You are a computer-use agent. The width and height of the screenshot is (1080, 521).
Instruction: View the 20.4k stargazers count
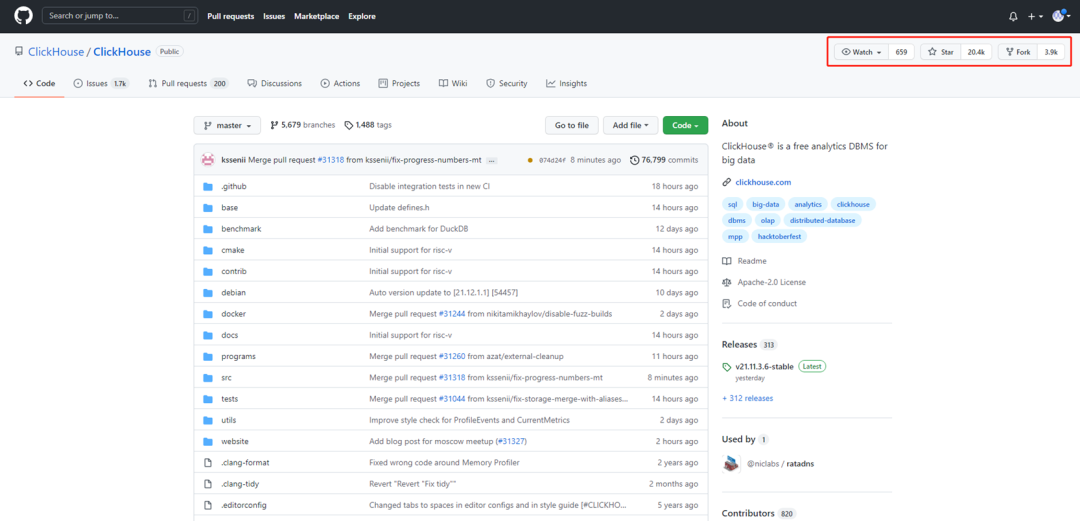[x=976, y=52]
